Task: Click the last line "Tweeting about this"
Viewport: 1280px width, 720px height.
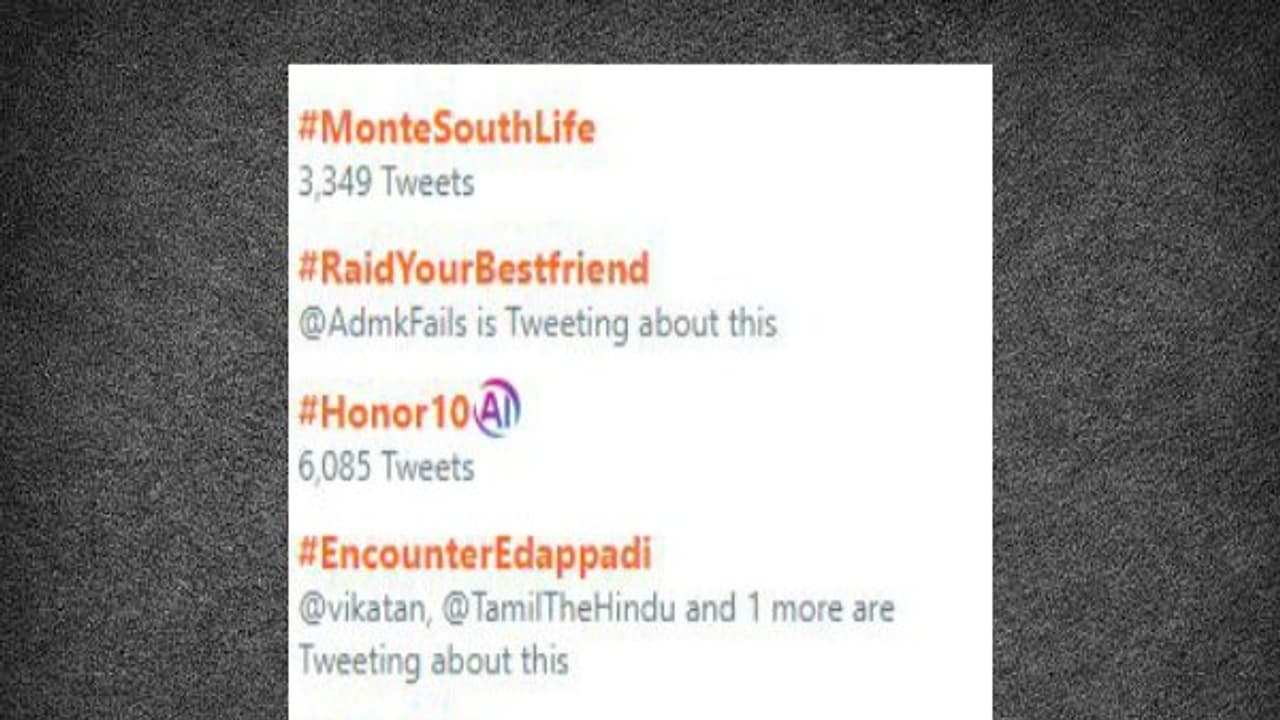Action: coord(433,661)
